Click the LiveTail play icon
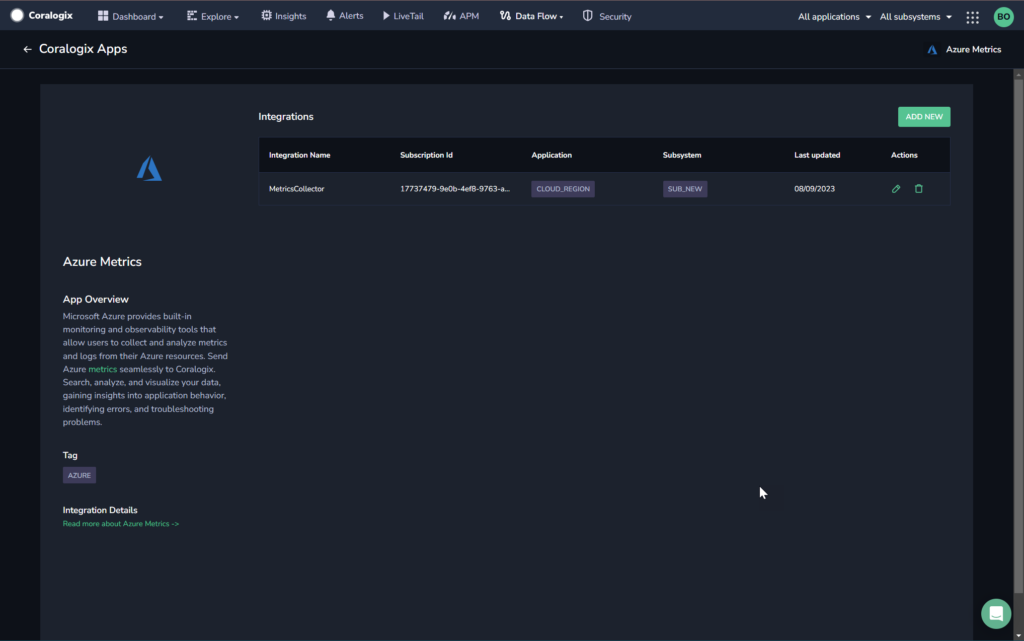Viewport: 1024px width, 641px height. tap(386, 16)
